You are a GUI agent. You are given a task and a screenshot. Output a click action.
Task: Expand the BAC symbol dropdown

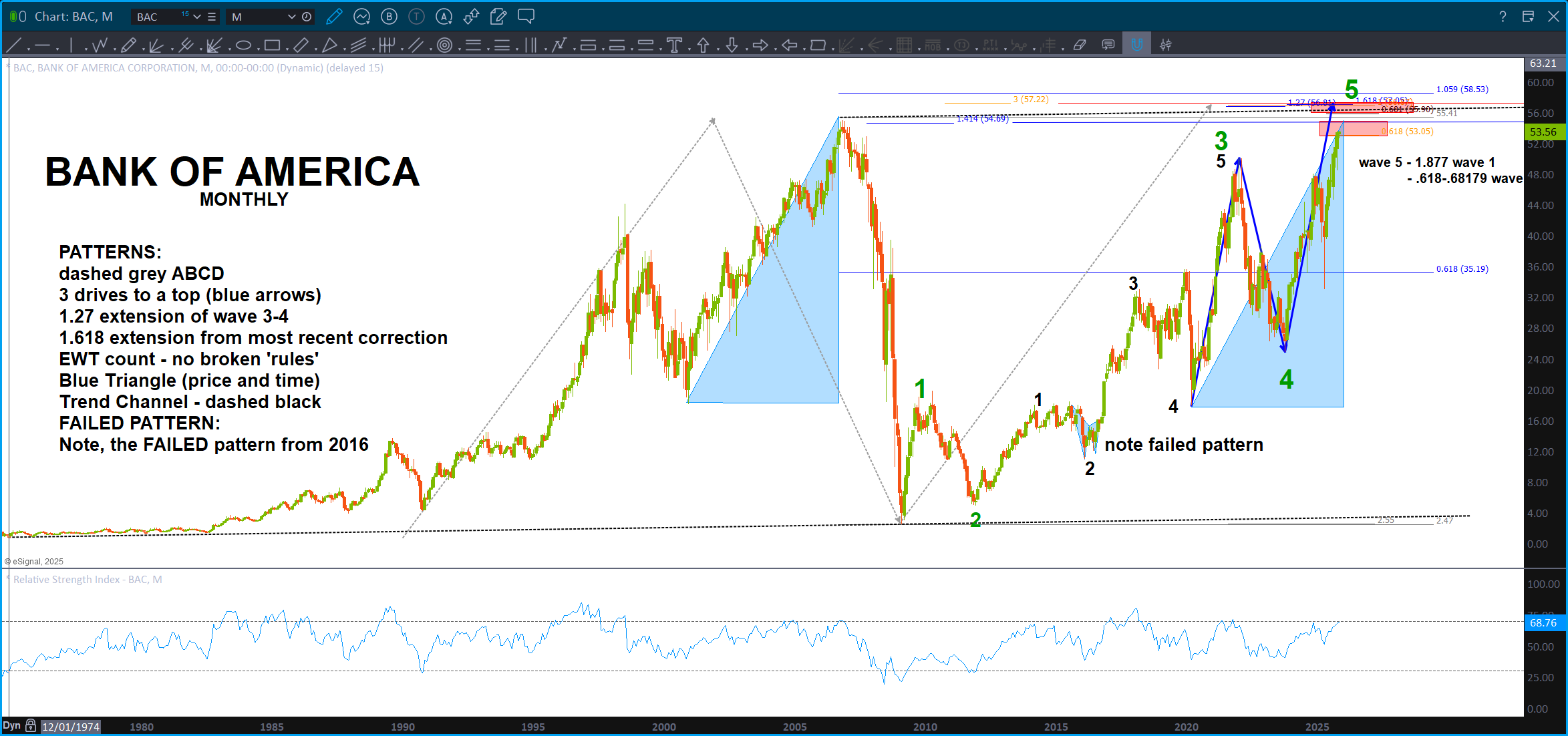(x=197, y=17)
